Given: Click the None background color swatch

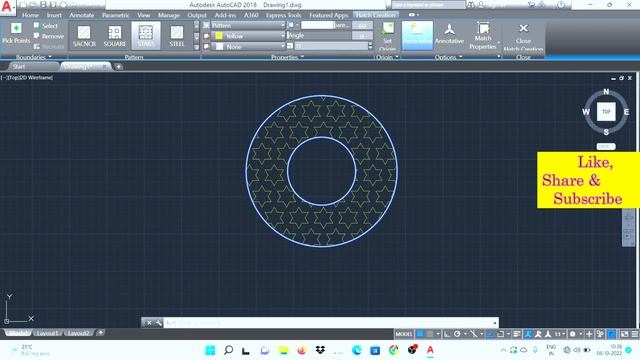Looking at the screenshot, I should click(x=219, y=47).
